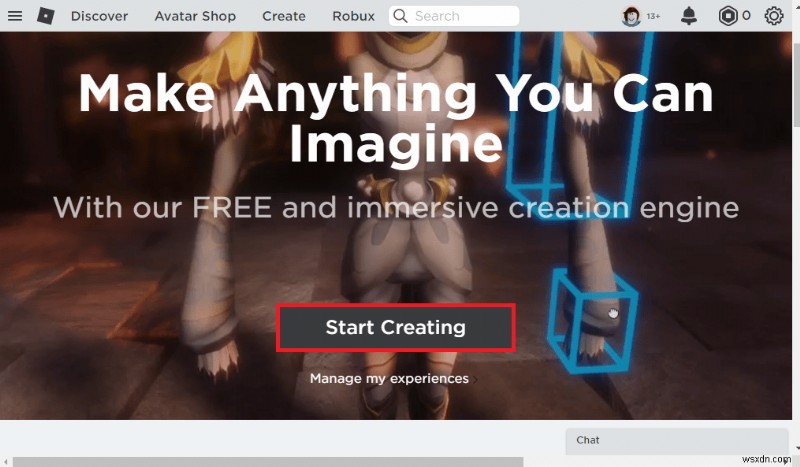Viewport: 800px width, 467px height.
Task: Select Create in the top navigation
Action: [x=284, y=16]
